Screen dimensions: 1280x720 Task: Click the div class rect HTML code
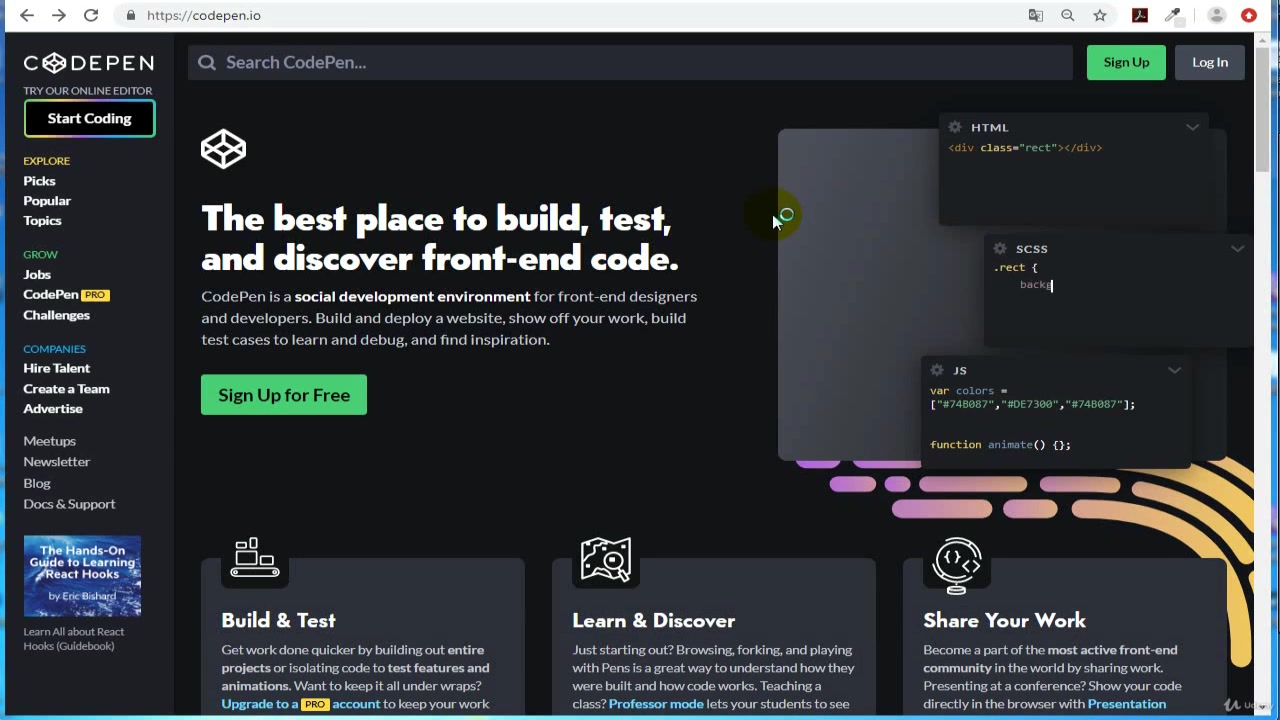(1025, 147)
